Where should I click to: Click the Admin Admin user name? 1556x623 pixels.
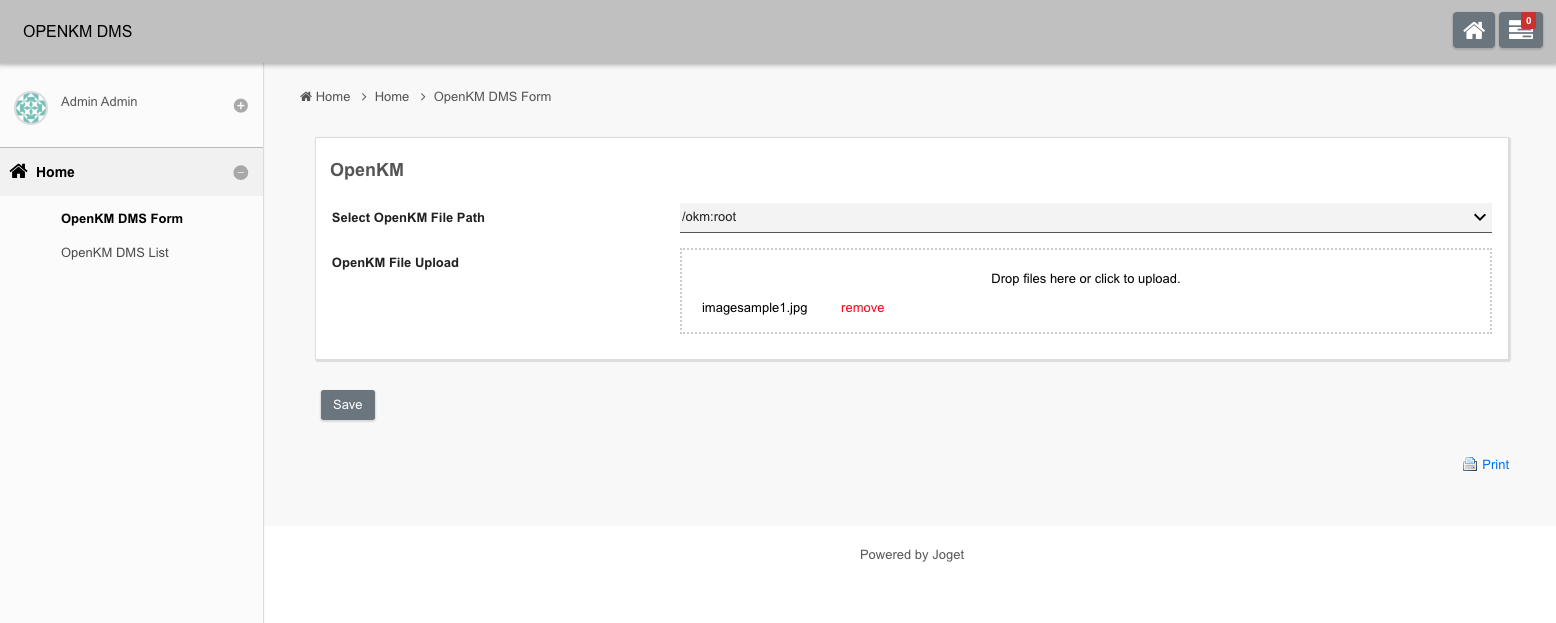coord(99,102)
